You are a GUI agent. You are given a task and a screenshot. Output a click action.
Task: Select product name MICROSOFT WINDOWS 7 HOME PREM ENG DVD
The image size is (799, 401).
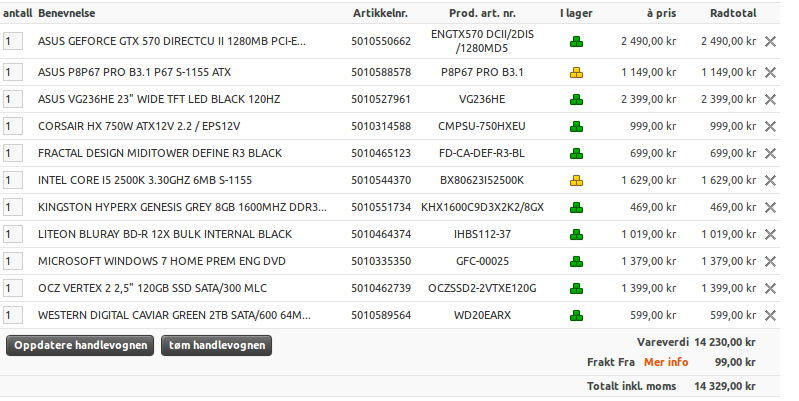click(x=162, y=261)
